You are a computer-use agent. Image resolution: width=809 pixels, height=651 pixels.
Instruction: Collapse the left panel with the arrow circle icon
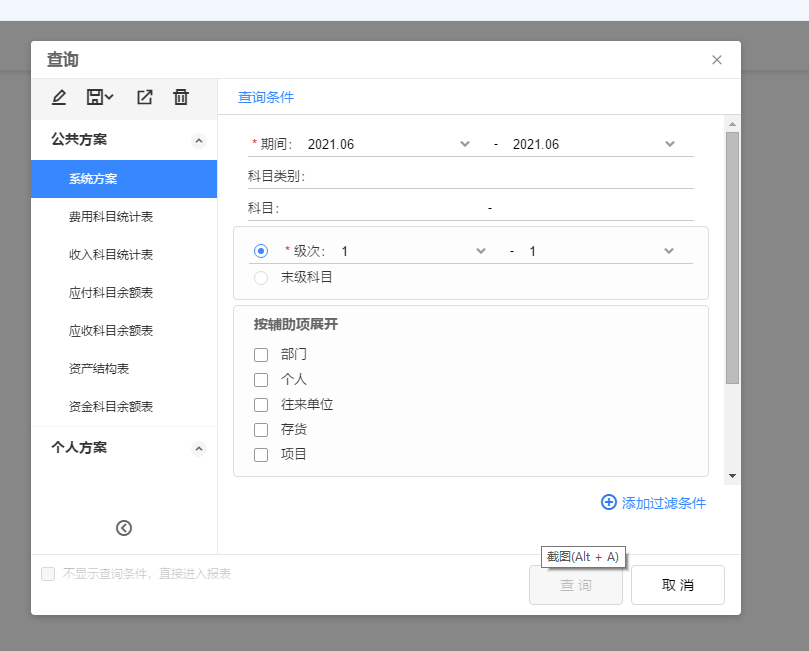click(124, 528)
